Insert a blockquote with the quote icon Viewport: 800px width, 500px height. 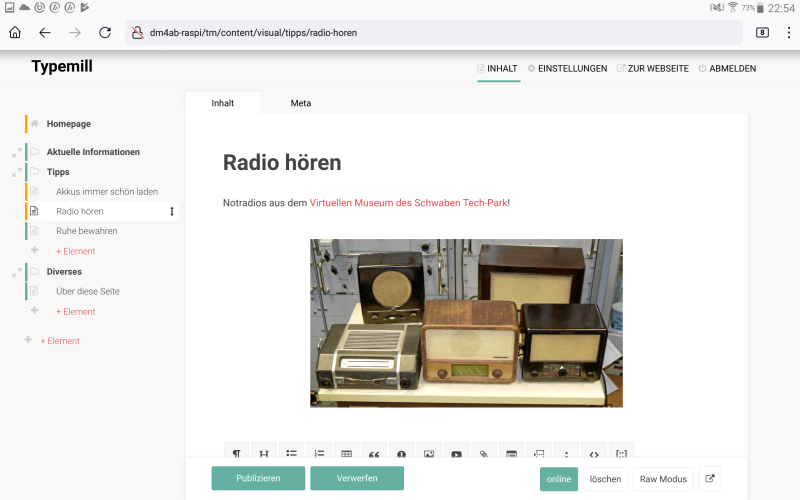tap(374, 452)
